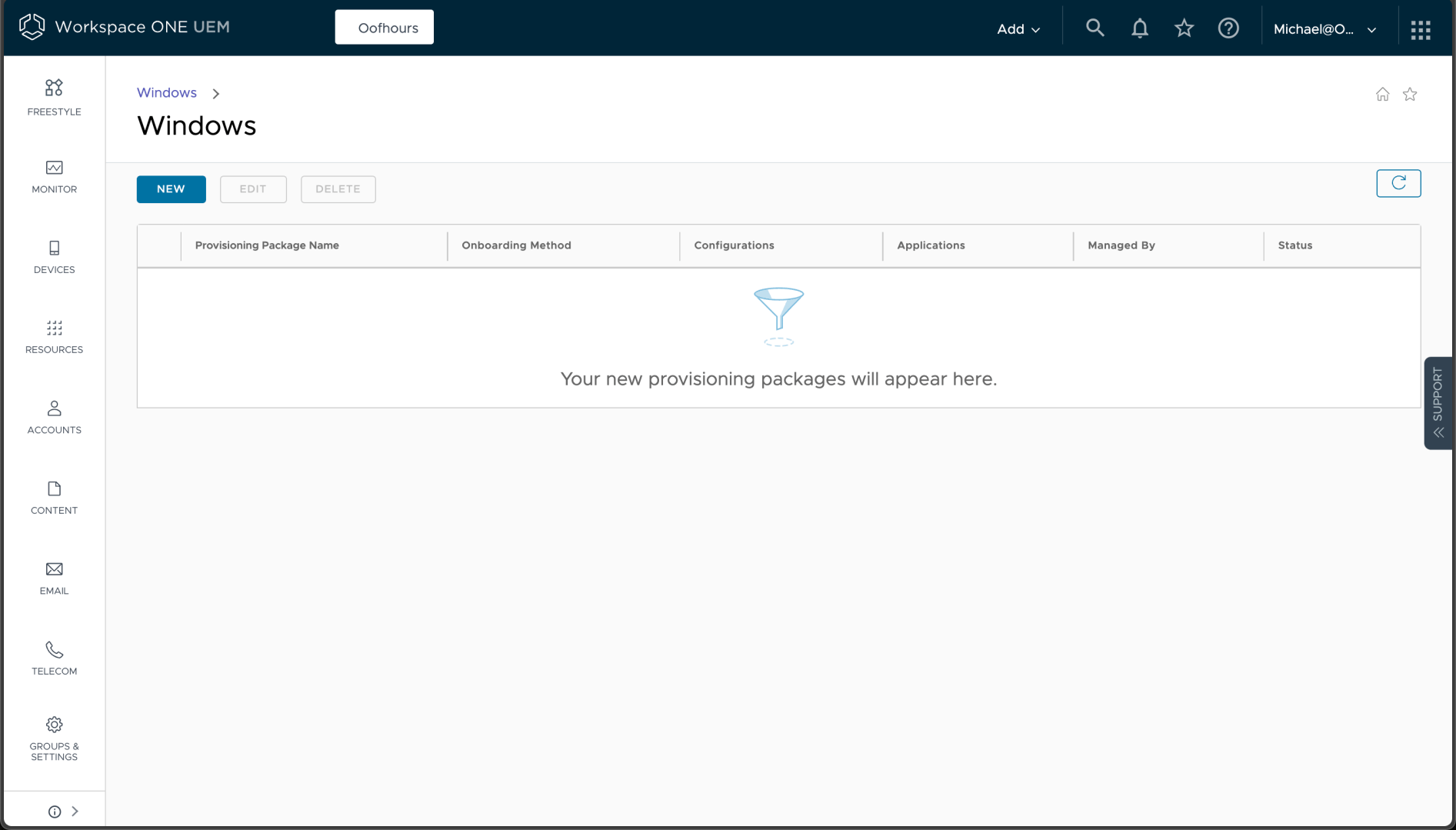Select the Oofhours organization group
The height and width of the screenshot is (830, 1456).
(384, 28)
